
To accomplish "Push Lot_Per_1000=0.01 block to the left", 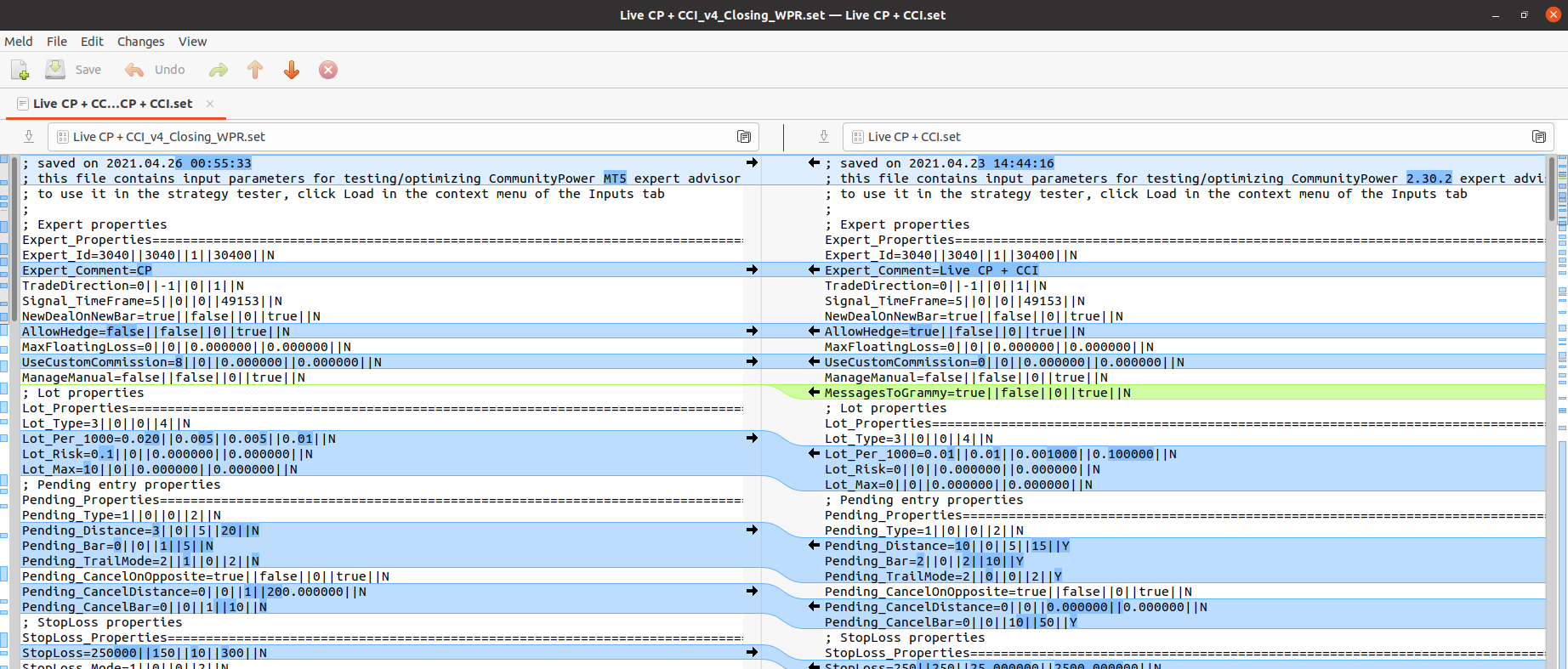I will coord(814,453).
